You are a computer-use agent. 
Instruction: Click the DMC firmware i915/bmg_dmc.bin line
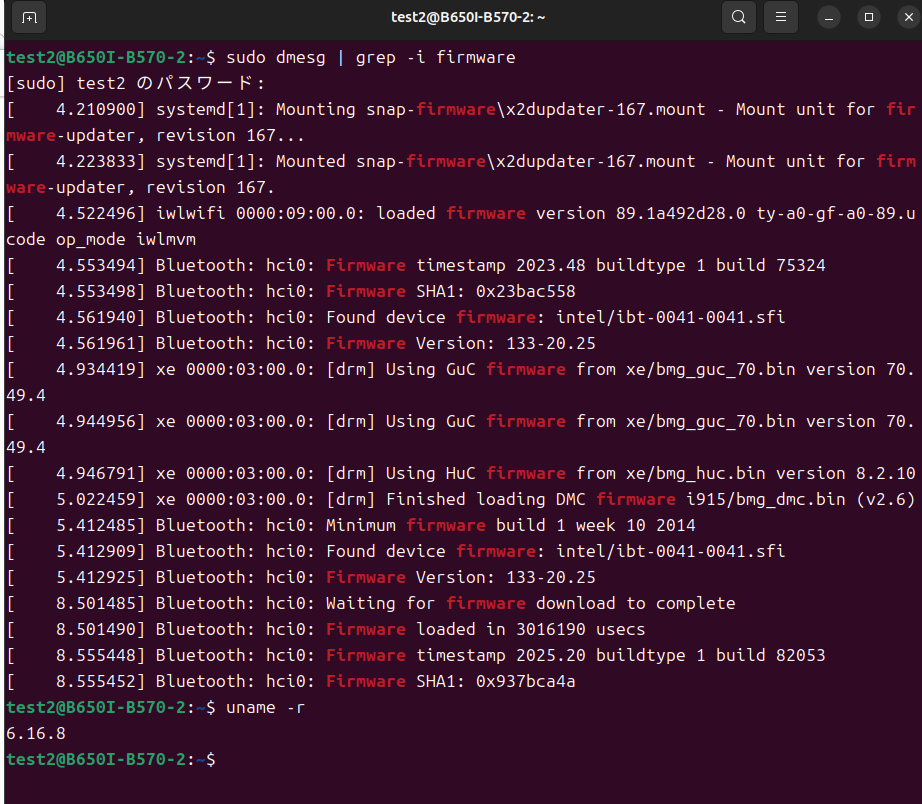click(x=460, y=499)
